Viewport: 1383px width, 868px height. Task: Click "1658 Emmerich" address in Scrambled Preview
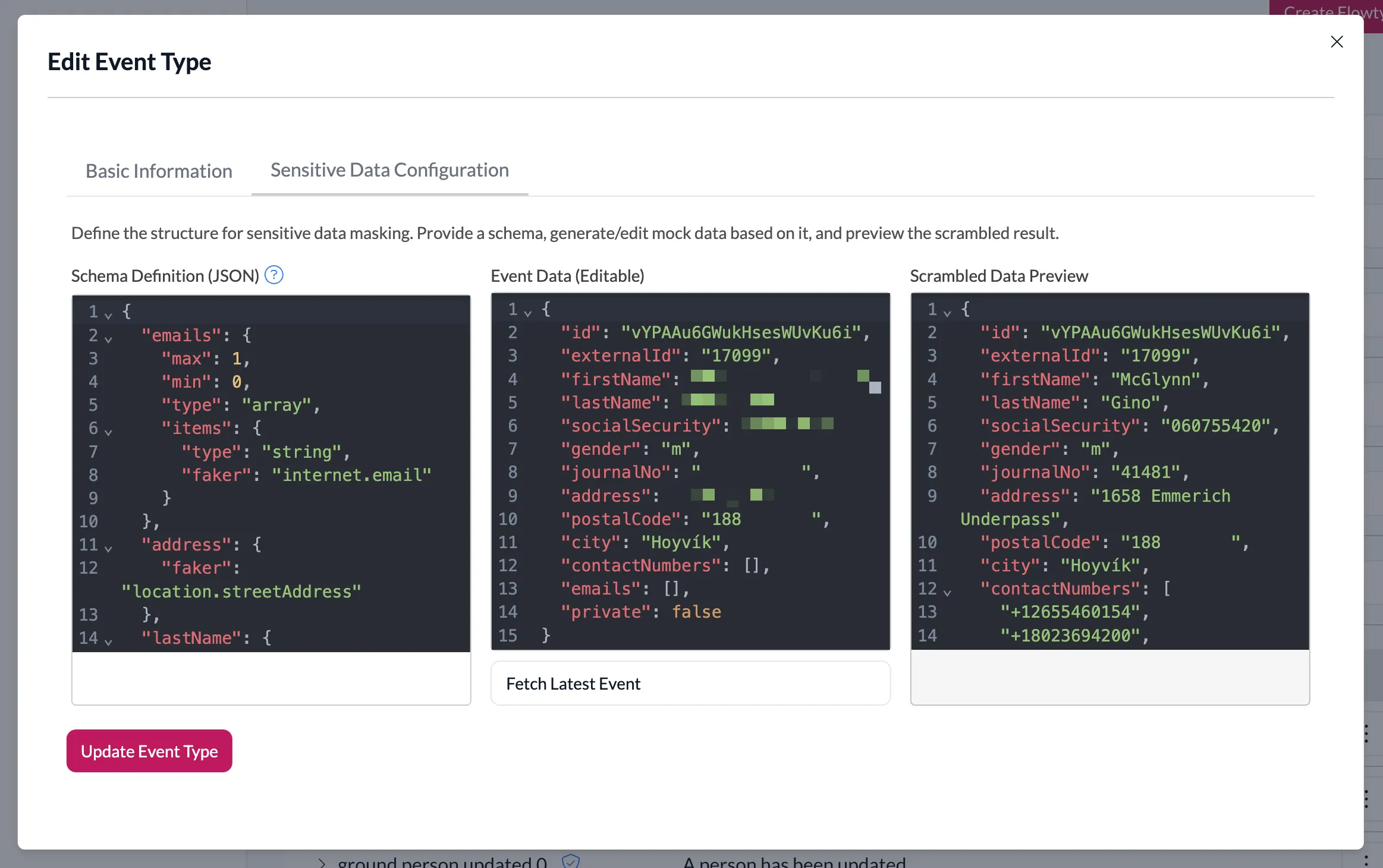[x=1160, y=496]
